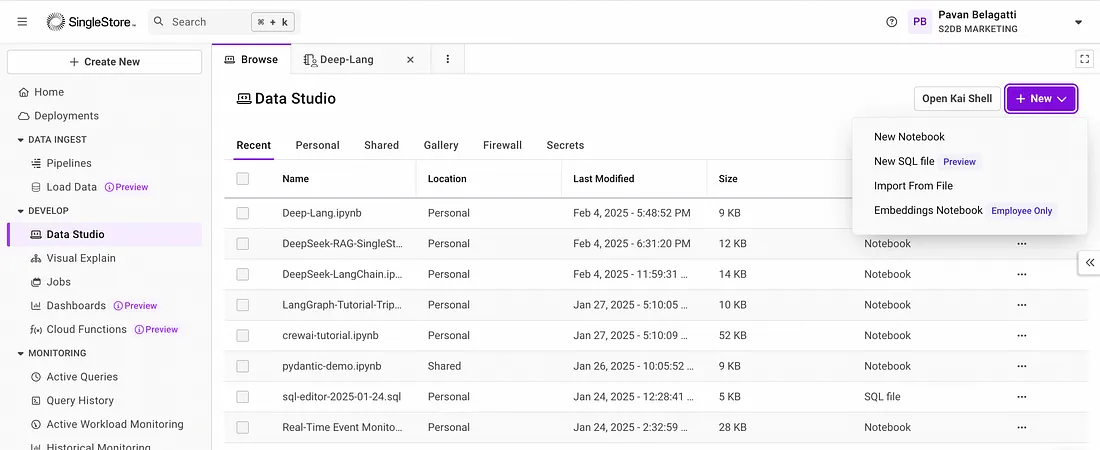The image size is (1100, 450).
Task: Check the Deep-Lang.ipynb row checkbox
Action: 243,213
